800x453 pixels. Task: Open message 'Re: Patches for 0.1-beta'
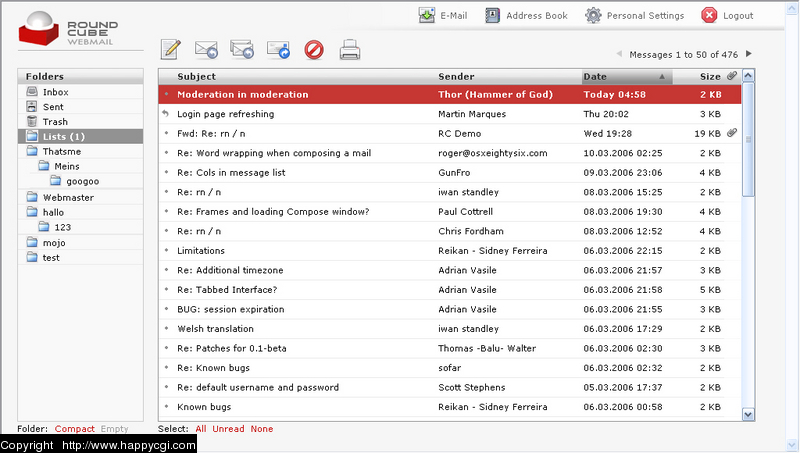pyautogui.click(x=232, y=348)
